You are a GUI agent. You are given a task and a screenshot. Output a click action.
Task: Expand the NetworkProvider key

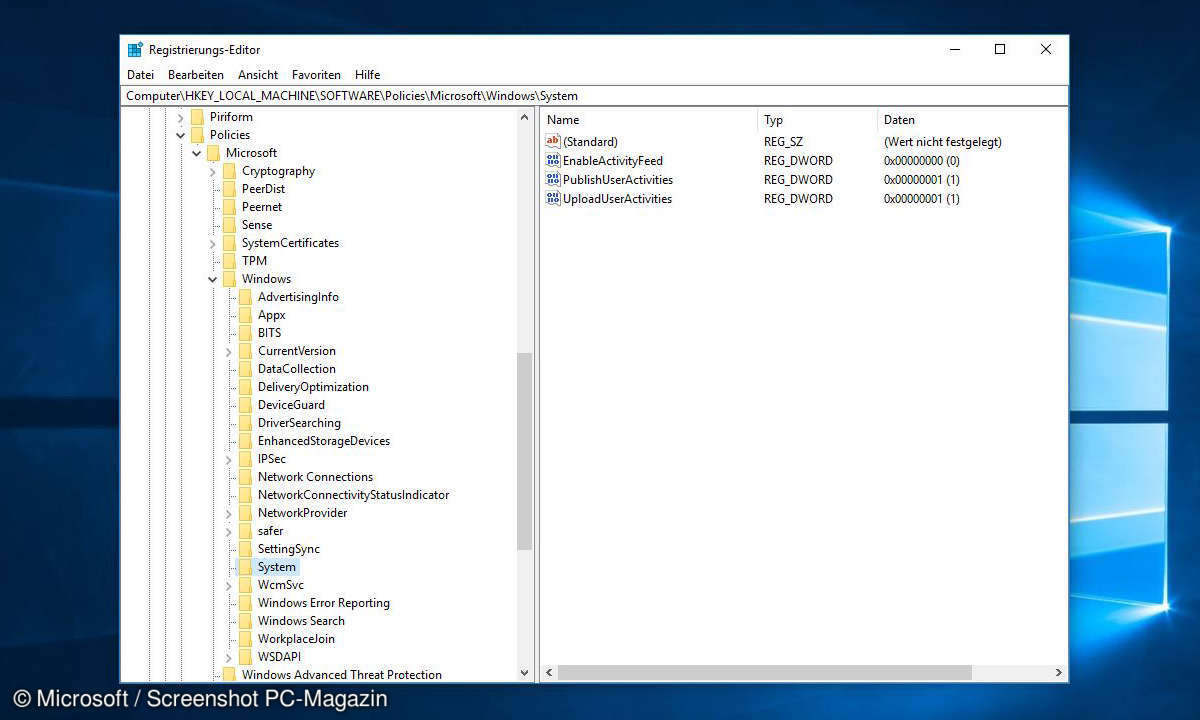(x=229, y=513)
